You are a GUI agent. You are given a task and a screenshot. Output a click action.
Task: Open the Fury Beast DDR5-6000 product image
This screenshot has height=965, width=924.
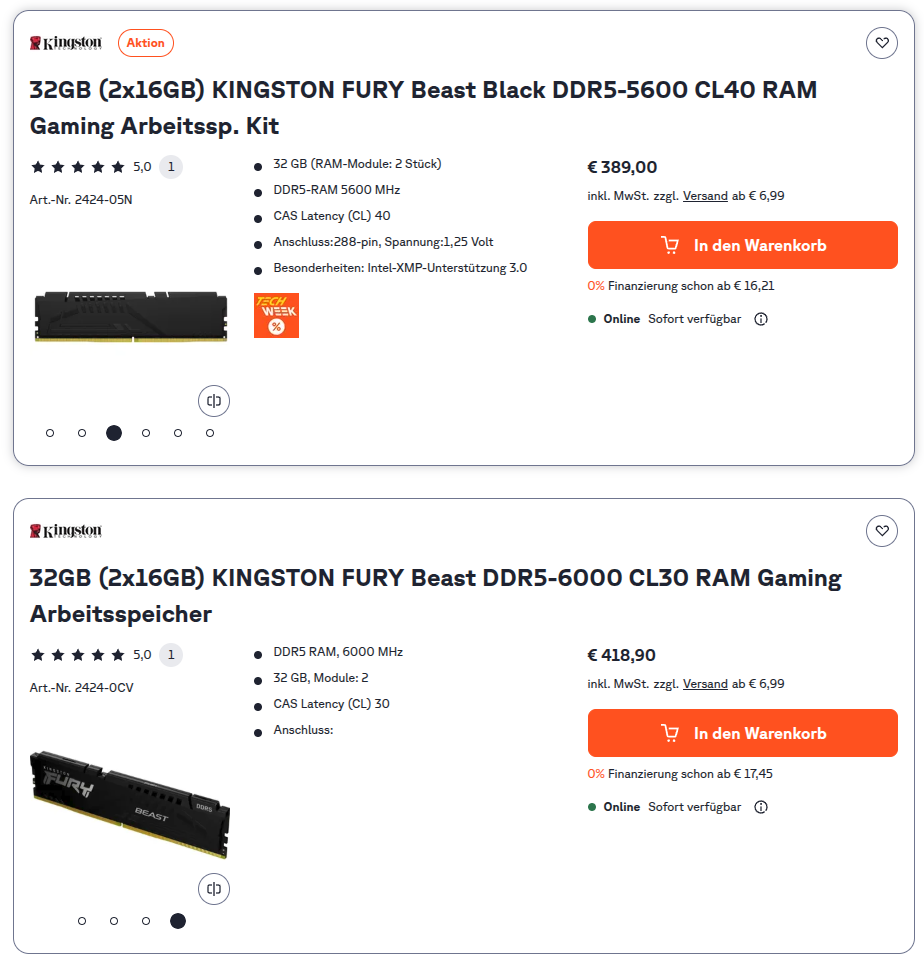coord(130,803)
